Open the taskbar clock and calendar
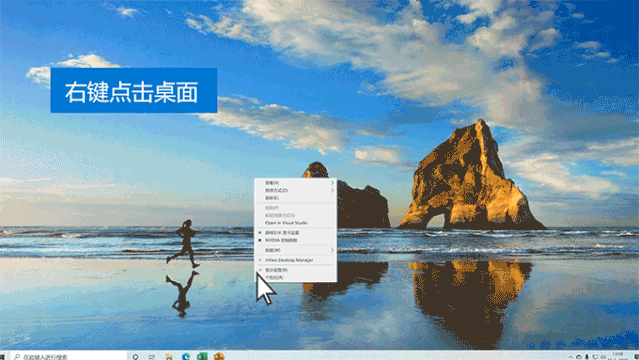 coord(617,356)
